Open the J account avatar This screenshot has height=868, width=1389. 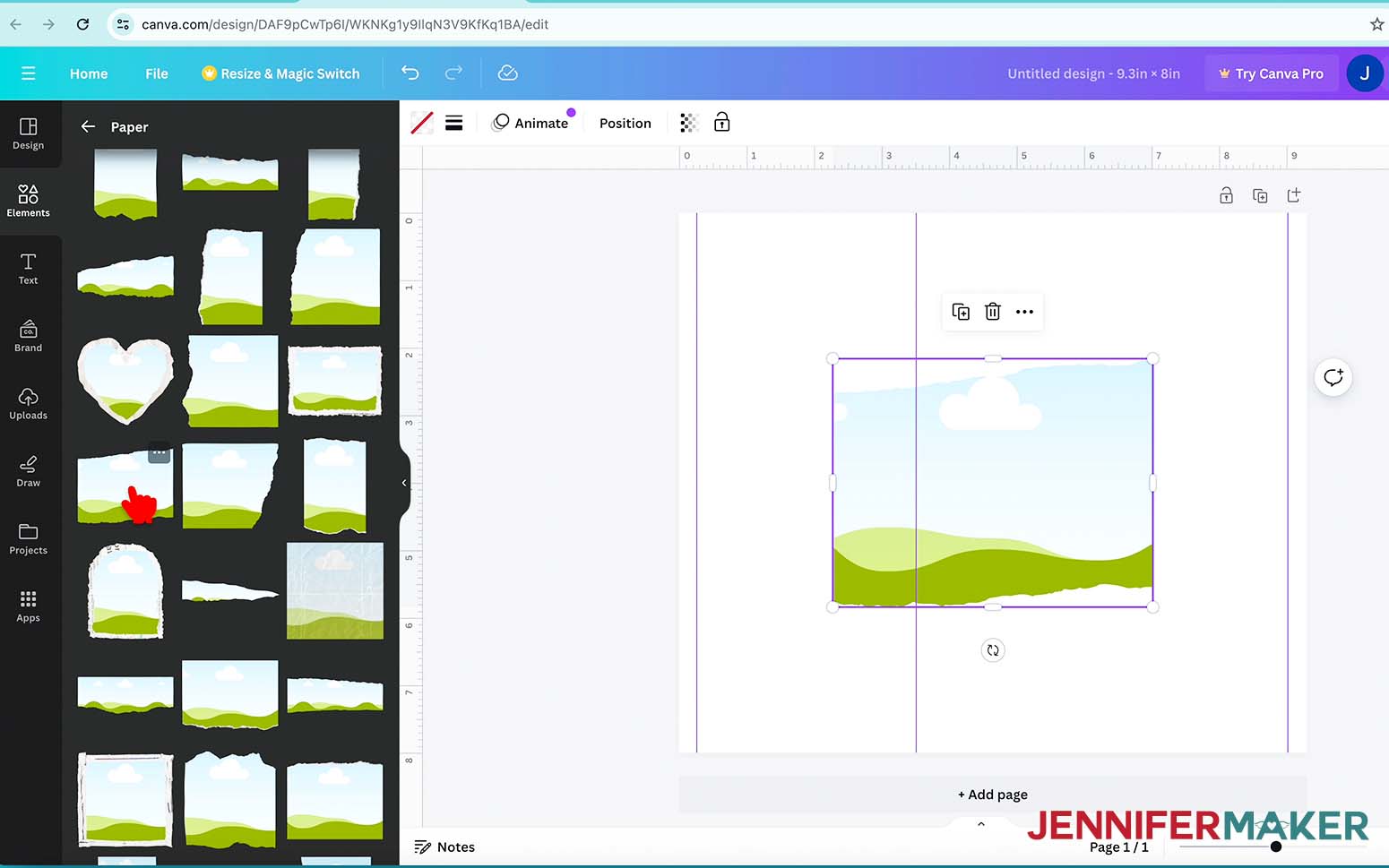(x=1365, y=73)
